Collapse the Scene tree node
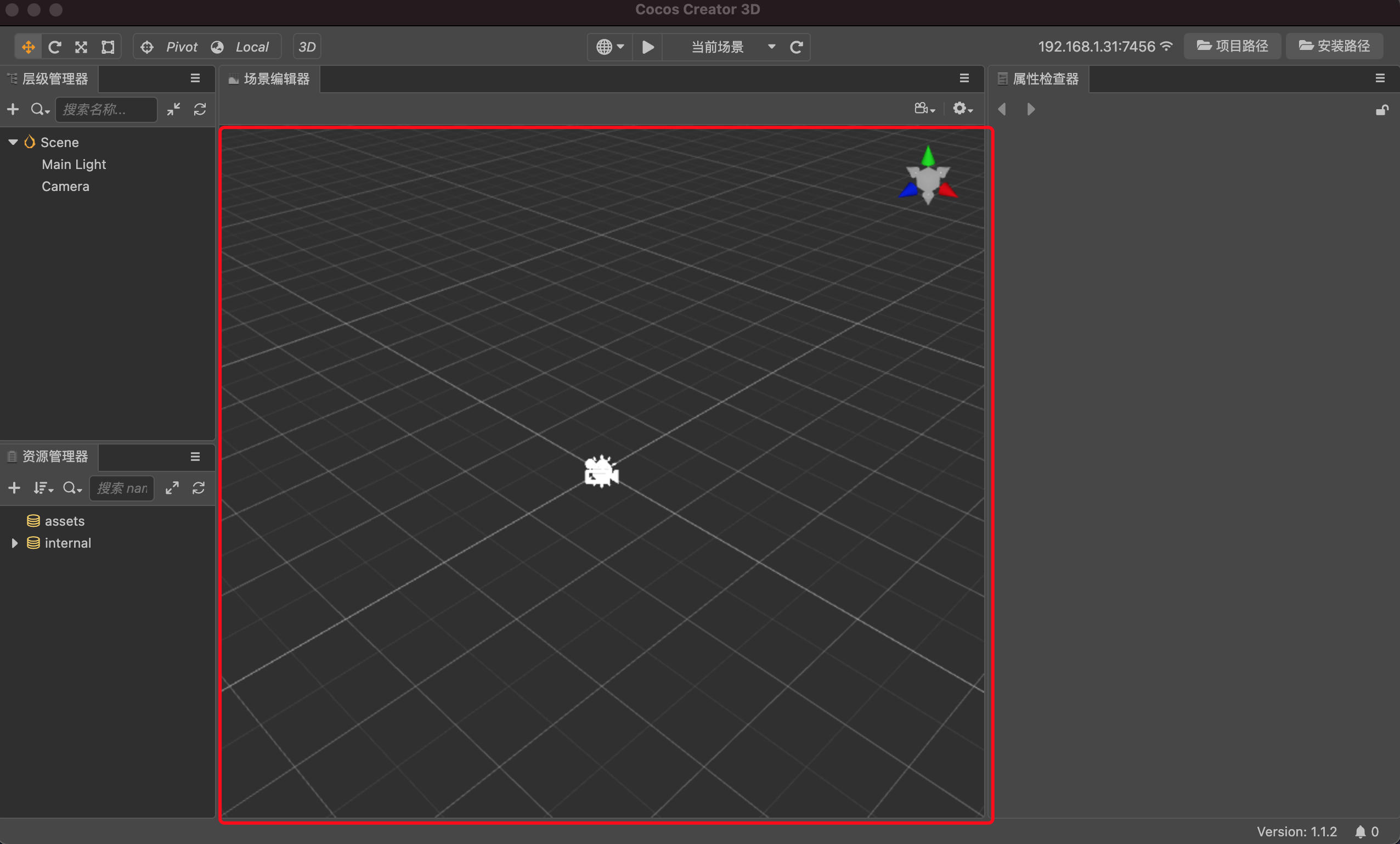 (x=13, y=142)
